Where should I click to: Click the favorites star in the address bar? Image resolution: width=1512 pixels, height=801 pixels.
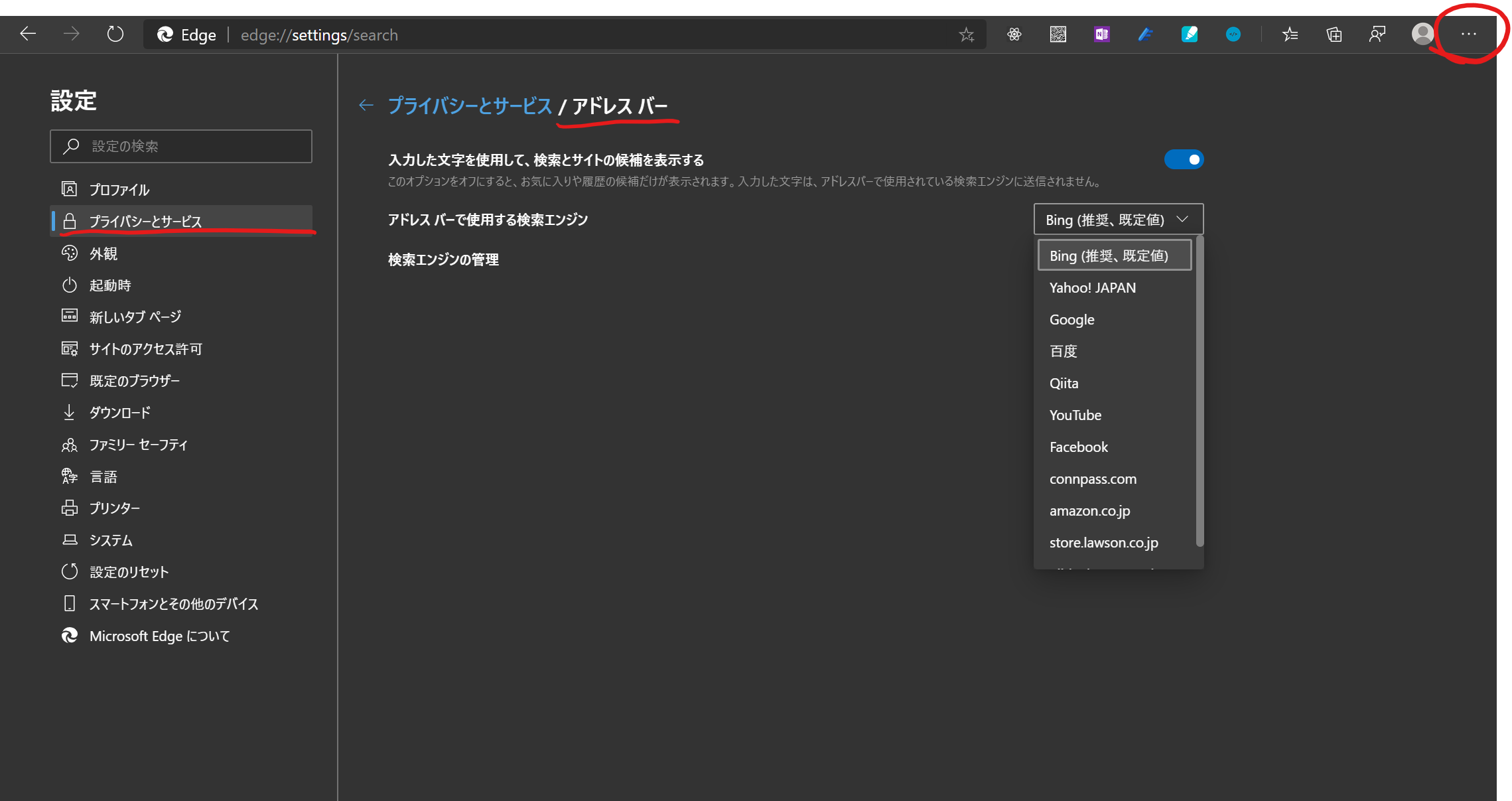click(966, 35)
